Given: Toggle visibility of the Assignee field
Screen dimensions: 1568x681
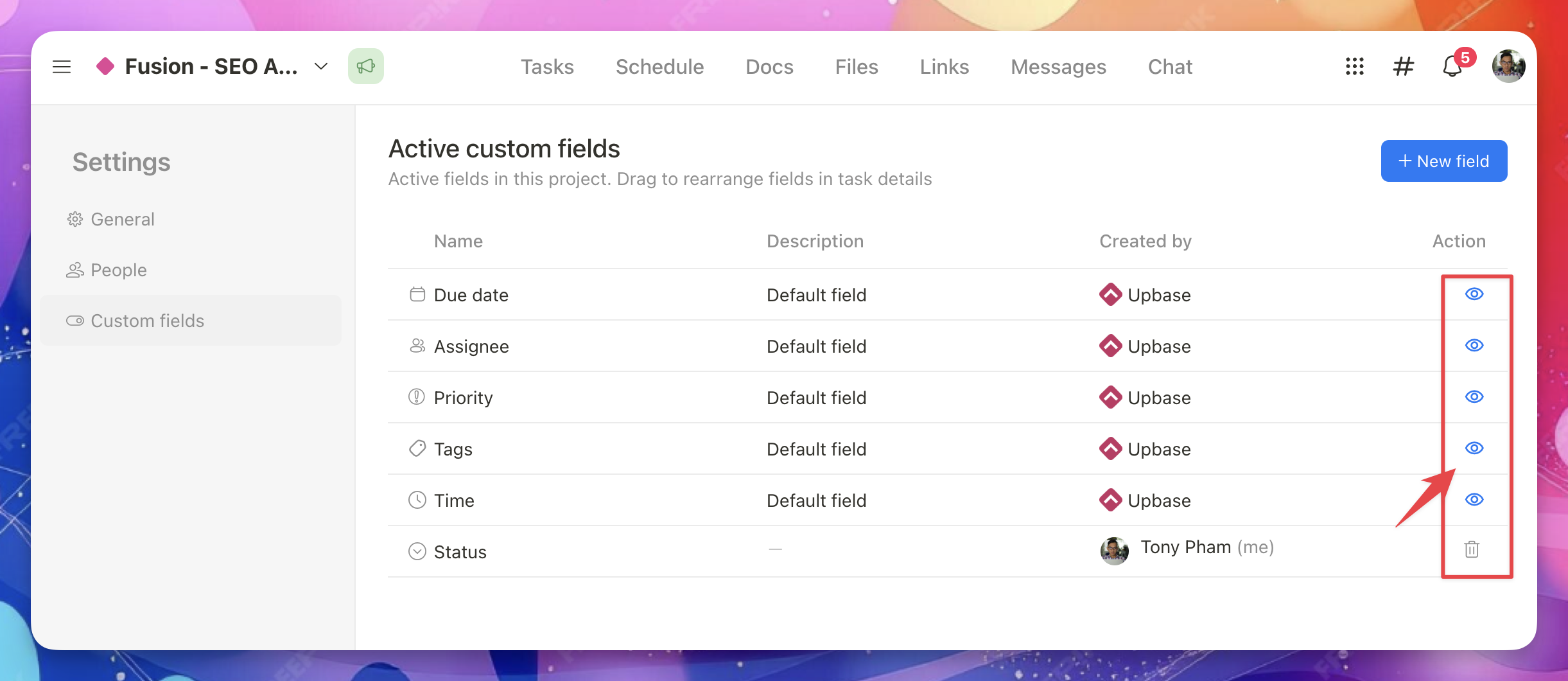Looking at the screenshot, I should point(1474,346).
